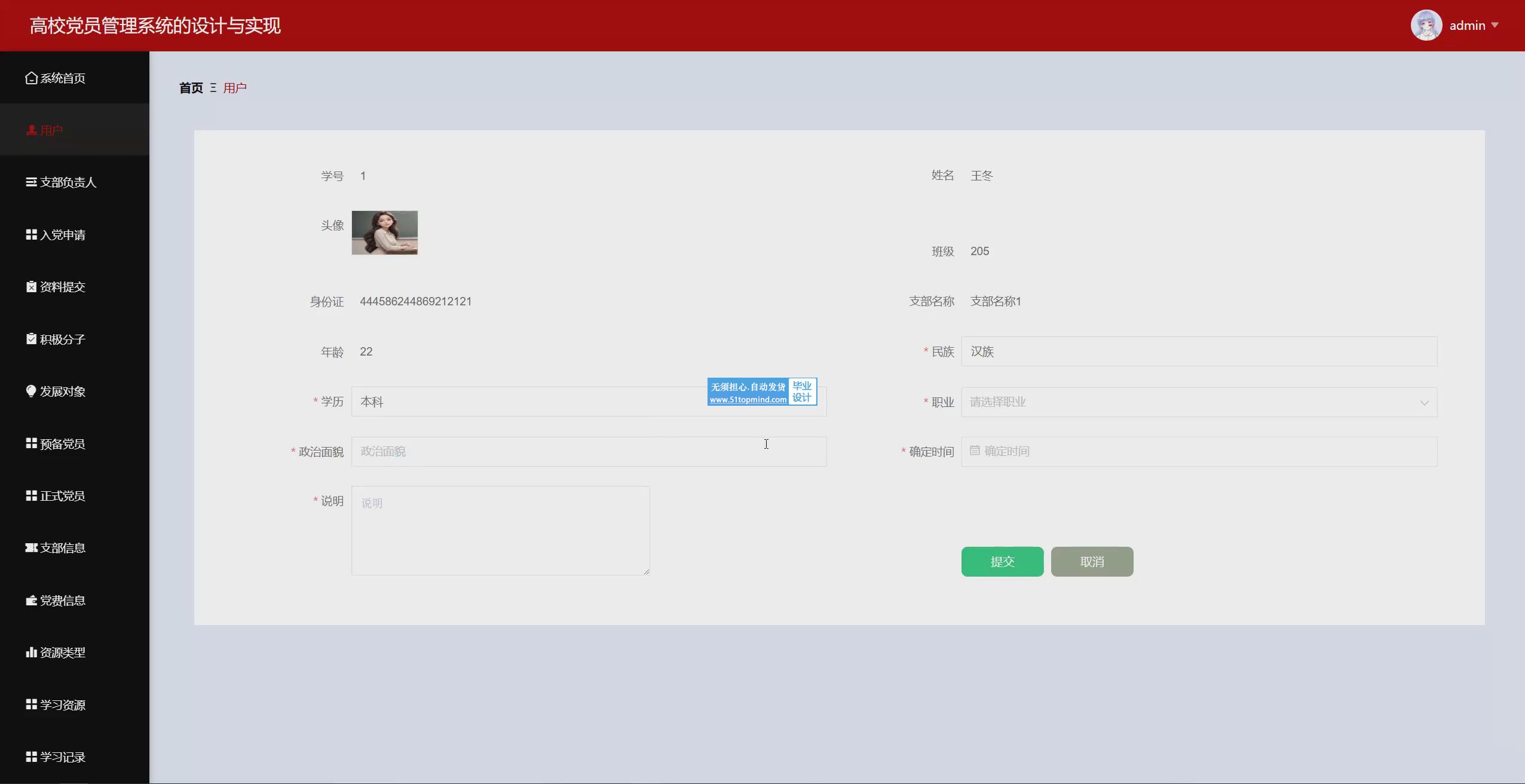The height and width of the screenshot is (784, 1525).
Task: Expand the admin account dropdown arrow
Action: pyautogui.click(x=1495, y=25)
